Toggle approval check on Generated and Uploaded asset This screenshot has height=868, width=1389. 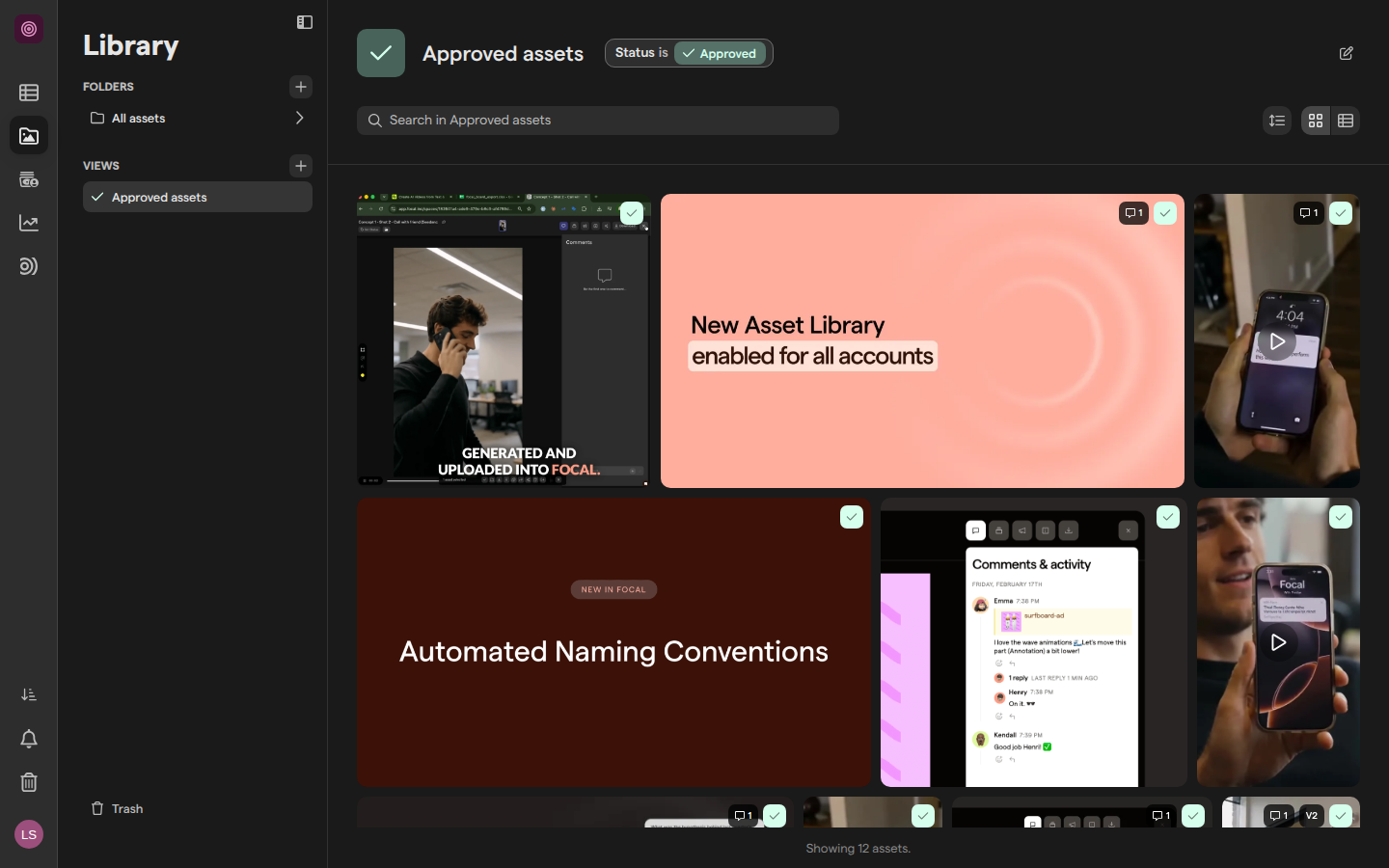pyautogui.click(x=632, y=213)
